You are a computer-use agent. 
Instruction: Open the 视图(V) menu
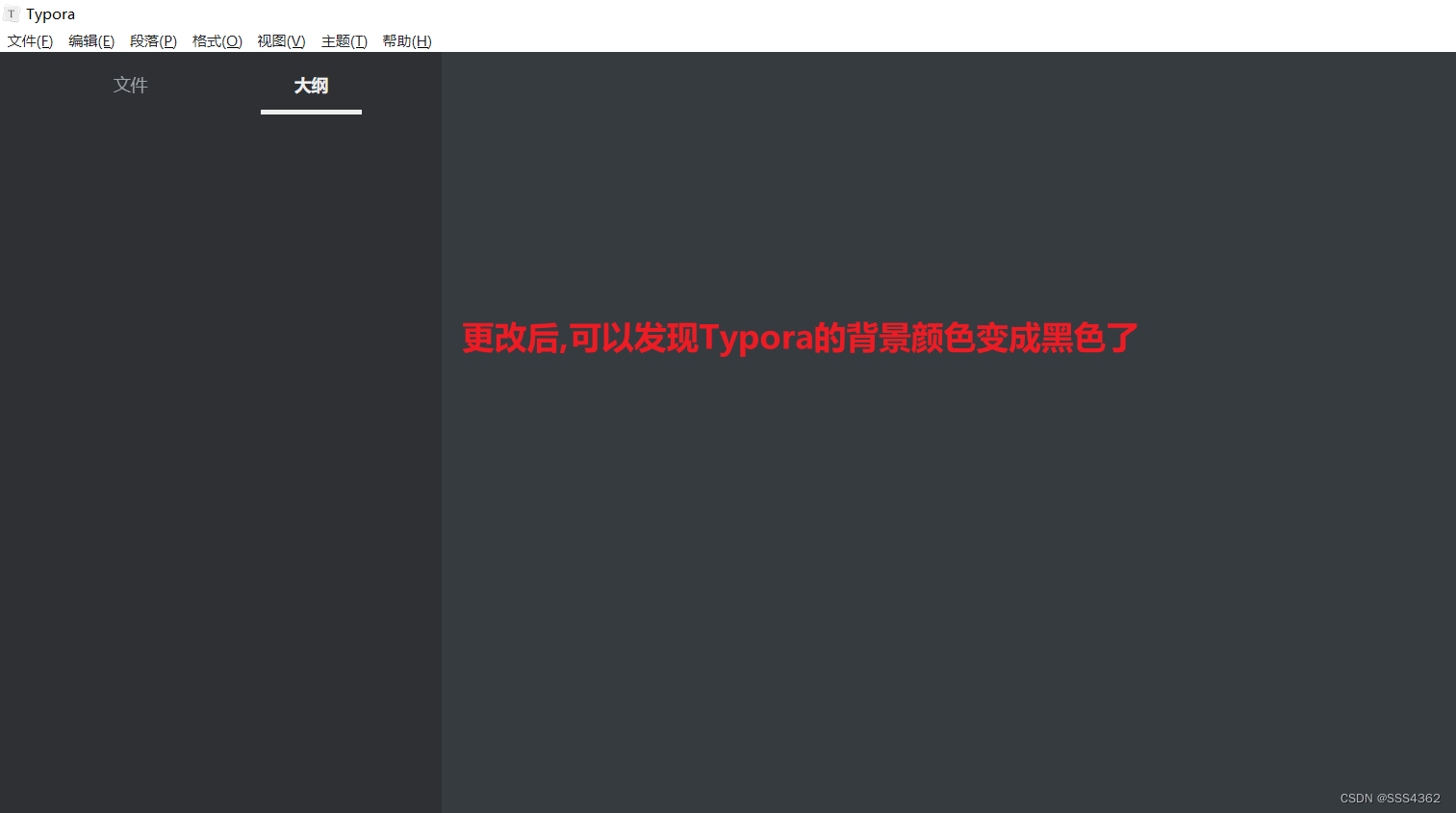(x=280, y=40)
